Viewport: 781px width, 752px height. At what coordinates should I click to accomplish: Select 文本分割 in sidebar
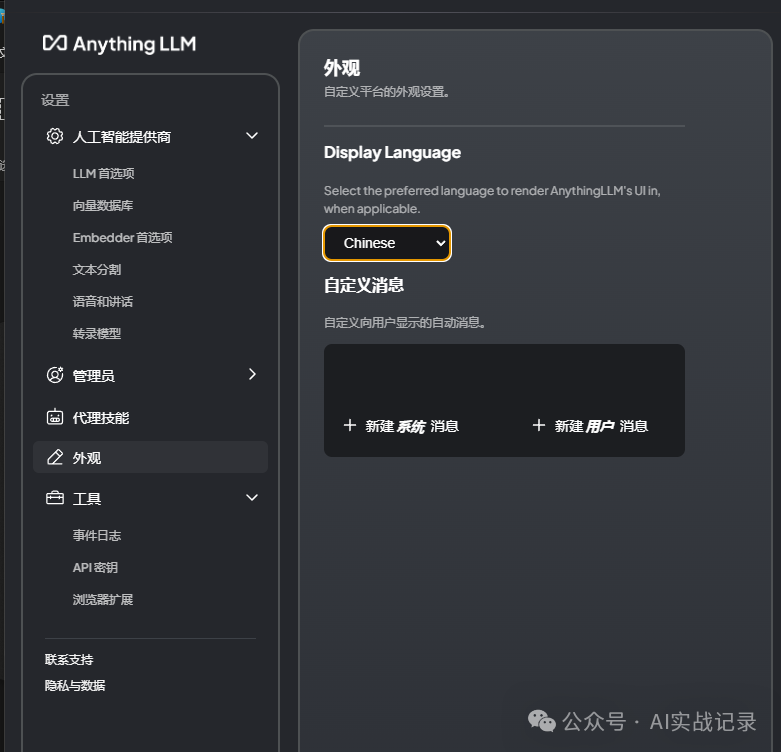pyautogui.click(x=97, y=269)
